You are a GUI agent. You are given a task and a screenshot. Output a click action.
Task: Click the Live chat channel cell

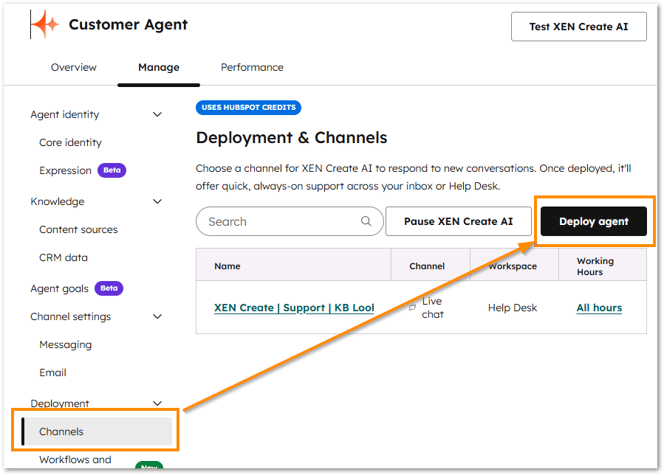pos(432,308)
